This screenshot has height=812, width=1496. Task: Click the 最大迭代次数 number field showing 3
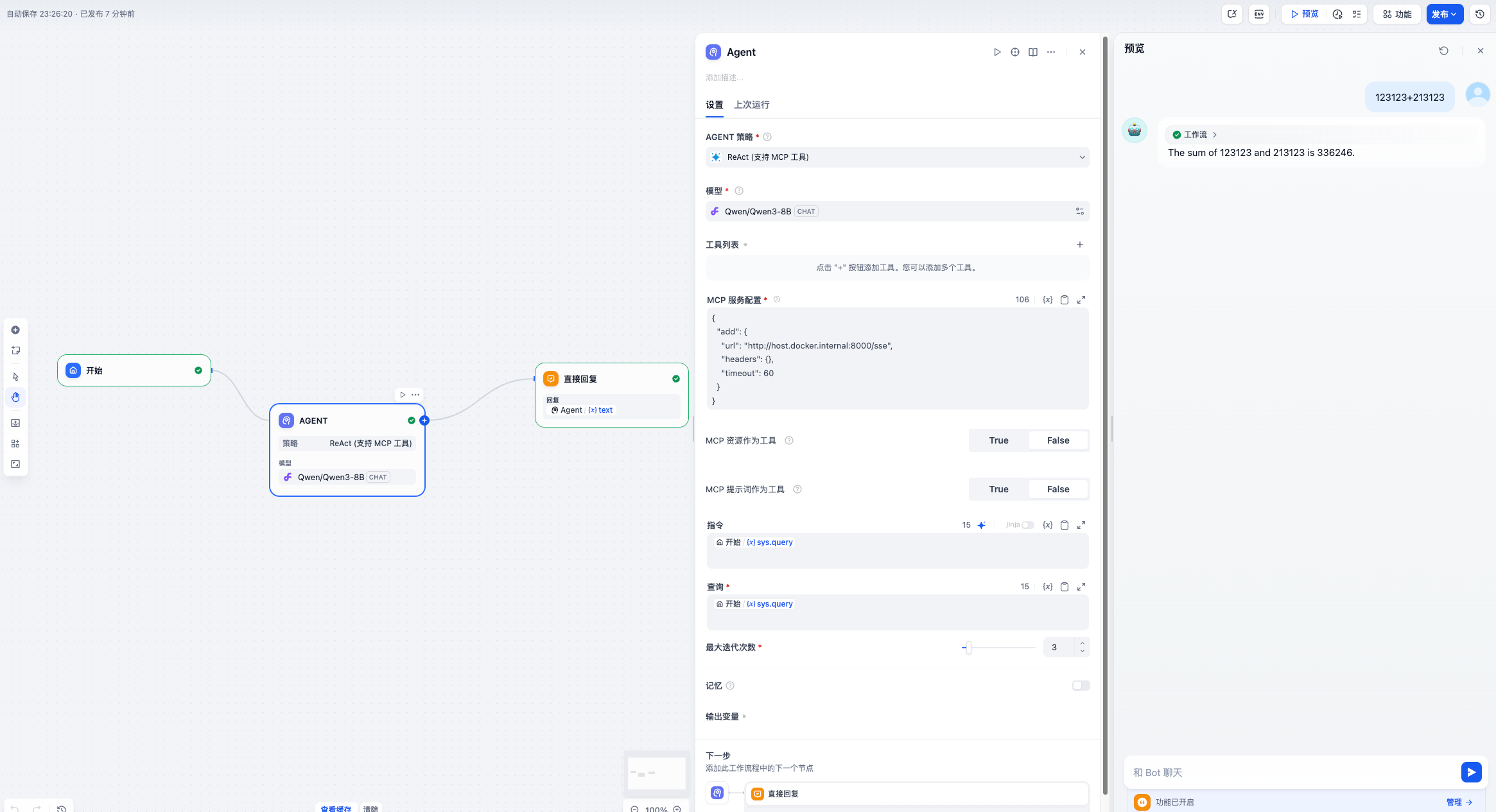[1059, 647]
